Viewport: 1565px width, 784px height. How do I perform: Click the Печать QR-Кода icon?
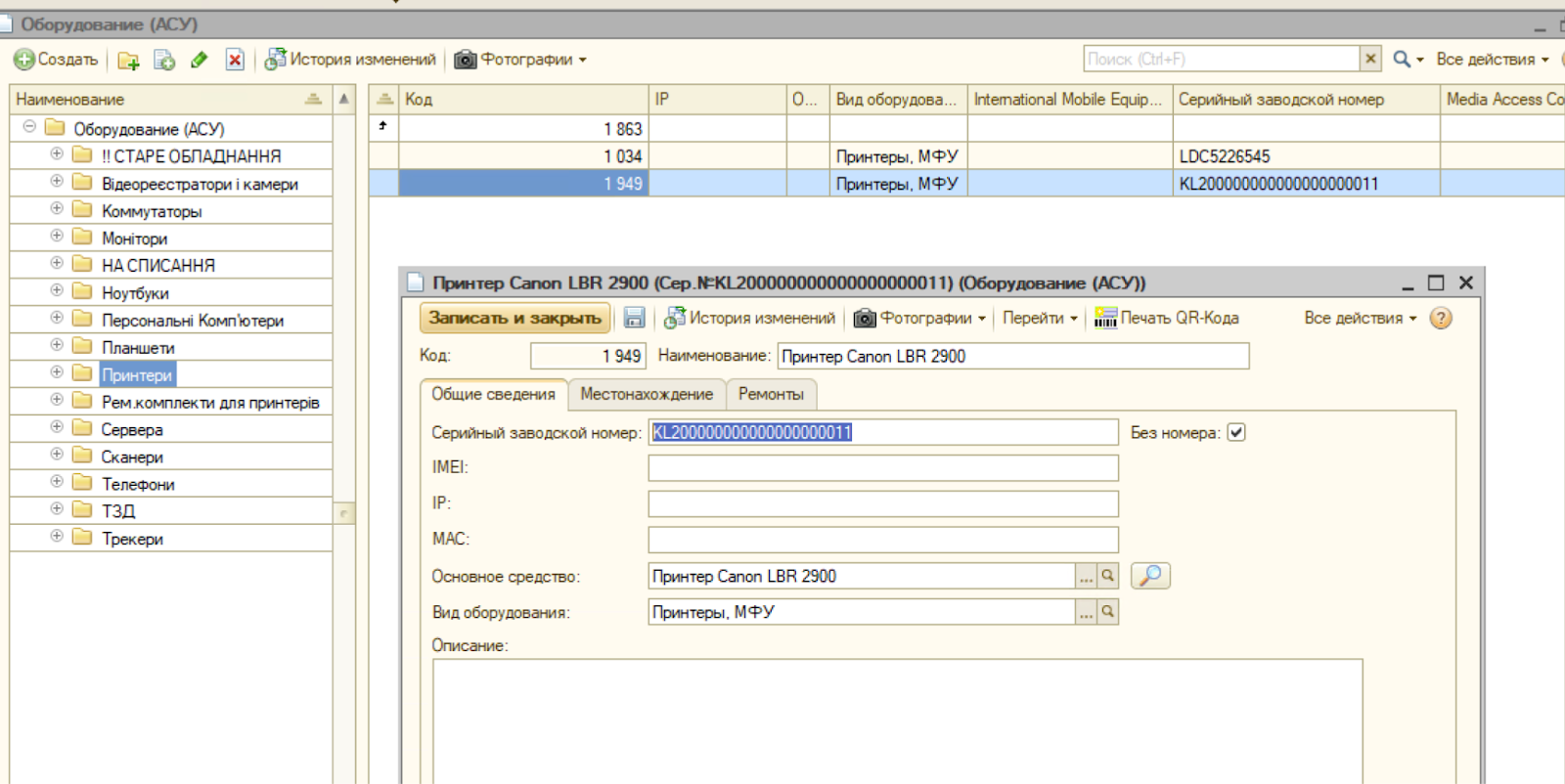pyautogui.click(x=1105, y=318)
